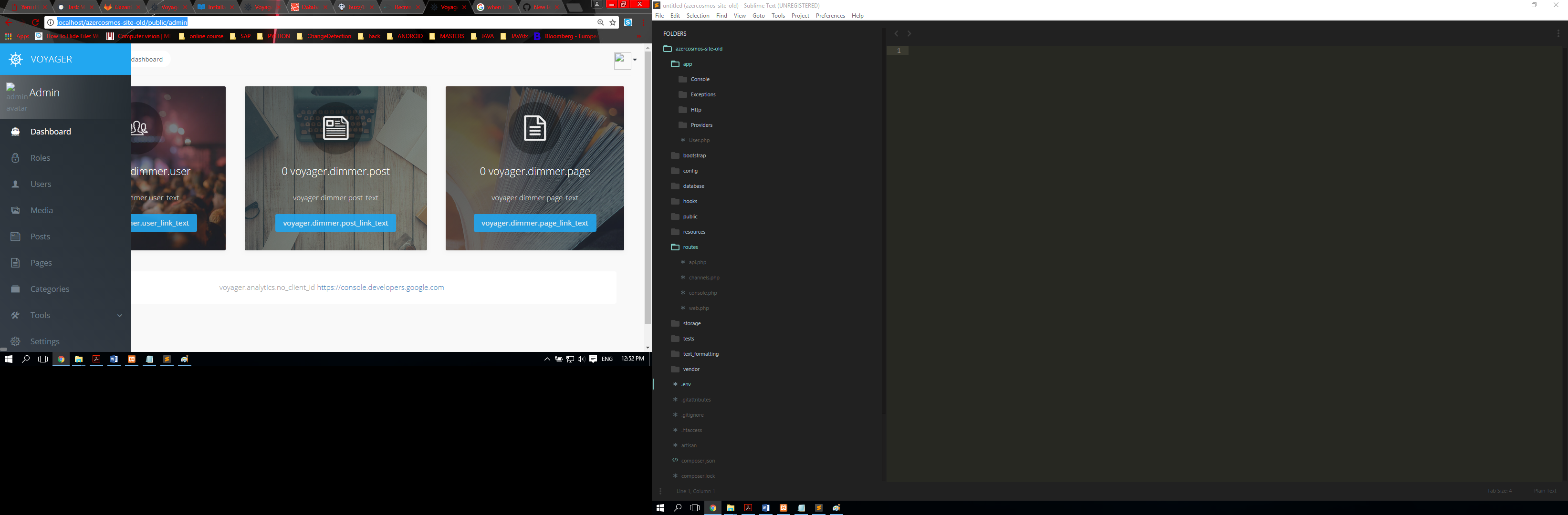Image resolution: width=1568 pixels, height=515 pixels.
Task: Click the bookmark star in the address bar
Action: pos(613,22)
